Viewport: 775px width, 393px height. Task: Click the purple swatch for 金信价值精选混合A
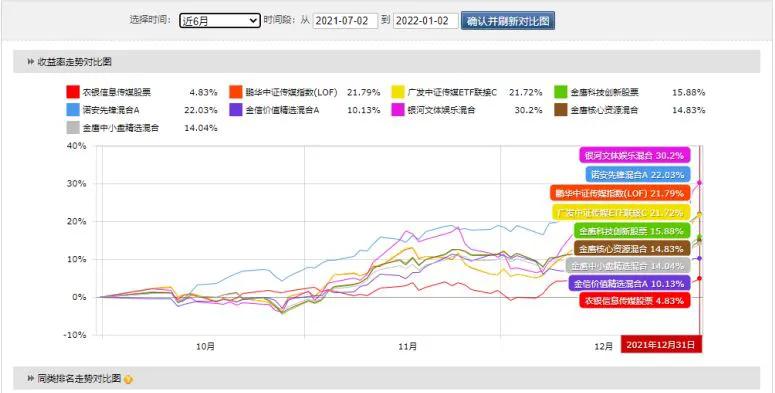pyautogui.click(x=236, y=110)
